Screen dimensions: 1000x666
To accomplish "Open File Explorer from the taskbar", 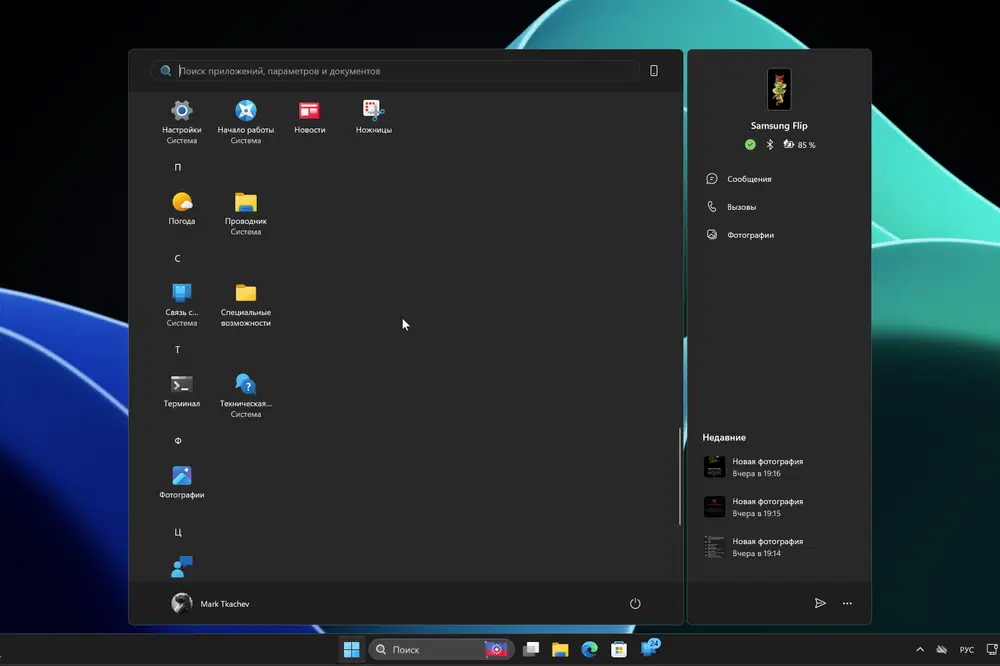I will [560, 649].
